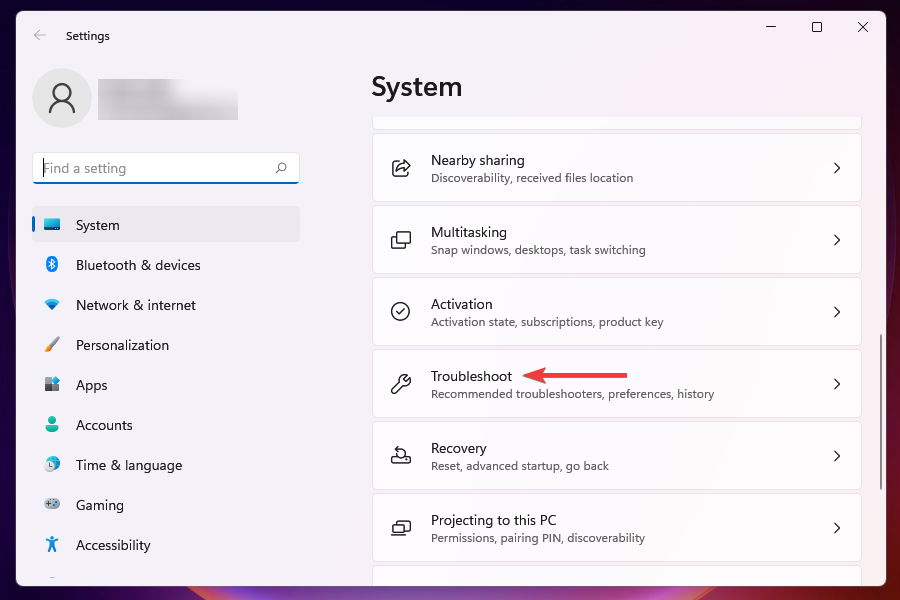The width and height of the screenshot is (900, 600).
Task: Open Accessibility settings
Action: click(x=166, y=544)
